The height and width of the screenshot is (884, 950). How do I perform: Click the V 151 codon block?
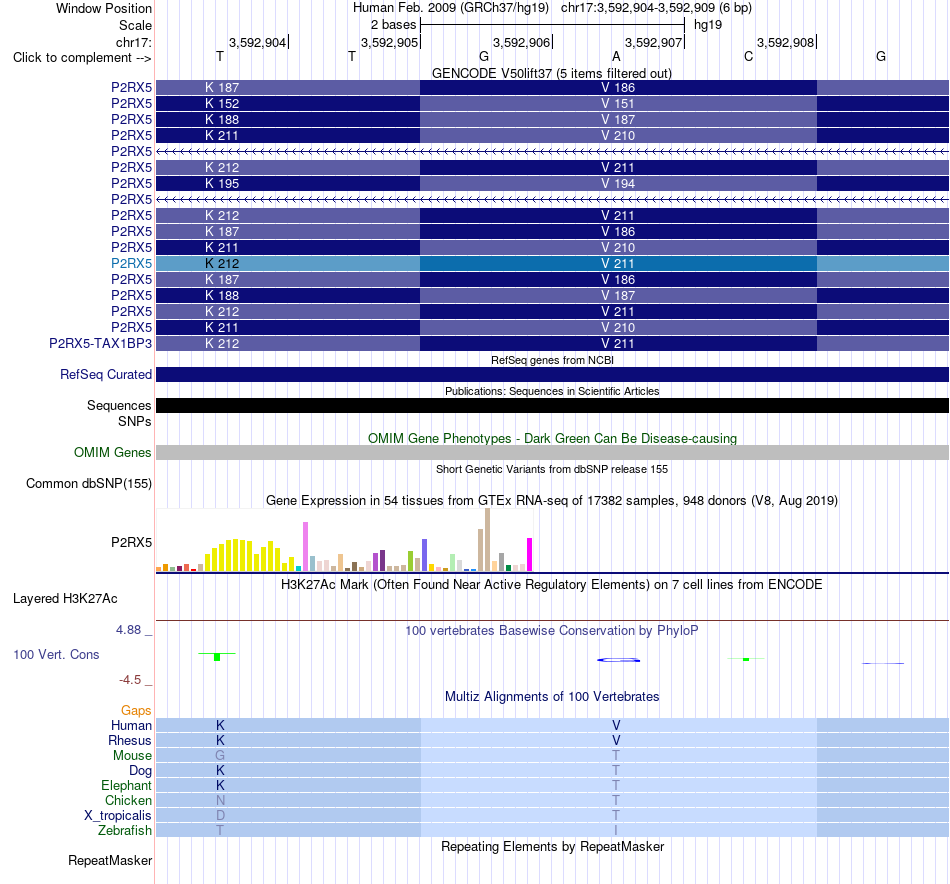(x=618, y=104)
